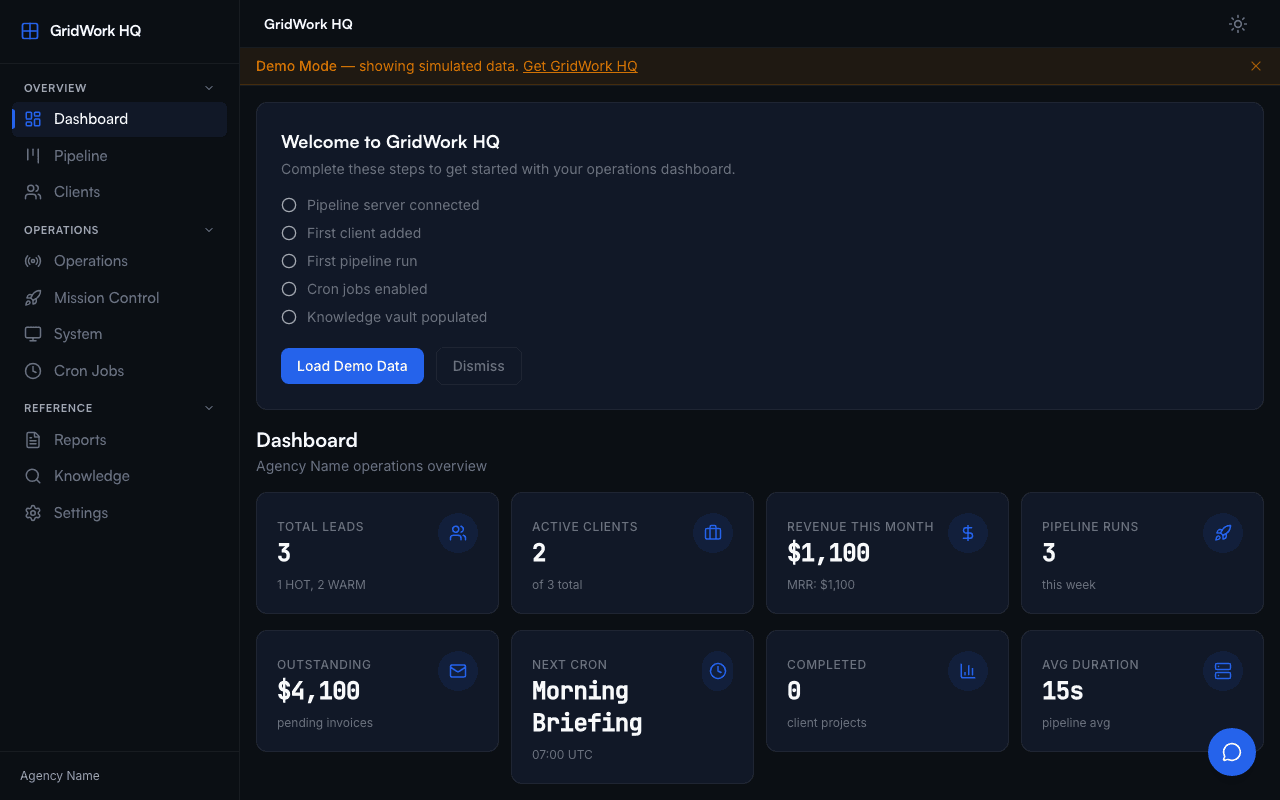This screenshot has height=800, width=1280.
Task: Check the Pipeline server connected step
Action: tap(289, 204)
